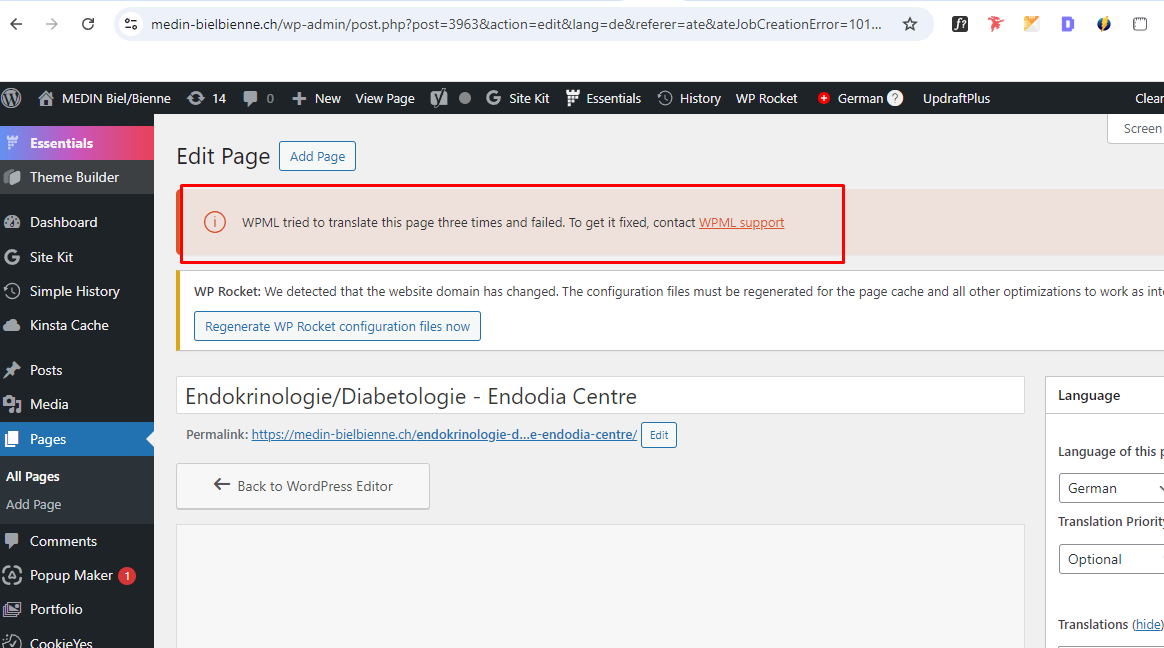Click the browser back arrow
This screenshot has height=648, width=1164.
[x=16, y=24]
